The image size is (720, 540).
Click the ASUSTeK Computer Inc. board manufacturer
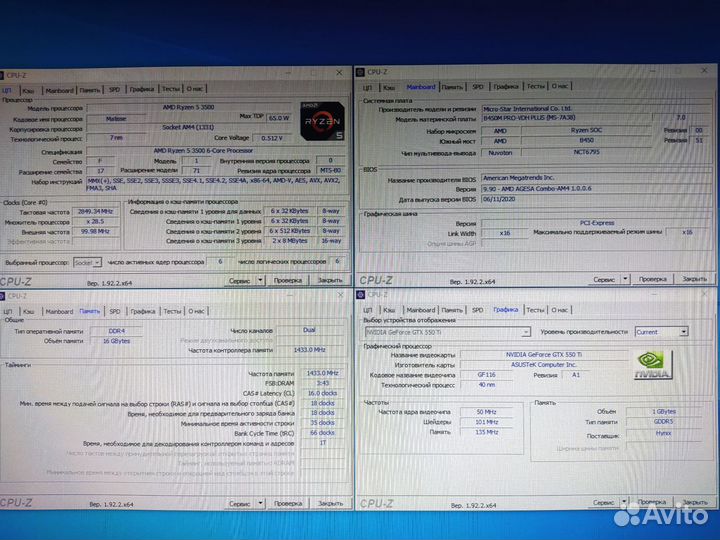point(544,365)
